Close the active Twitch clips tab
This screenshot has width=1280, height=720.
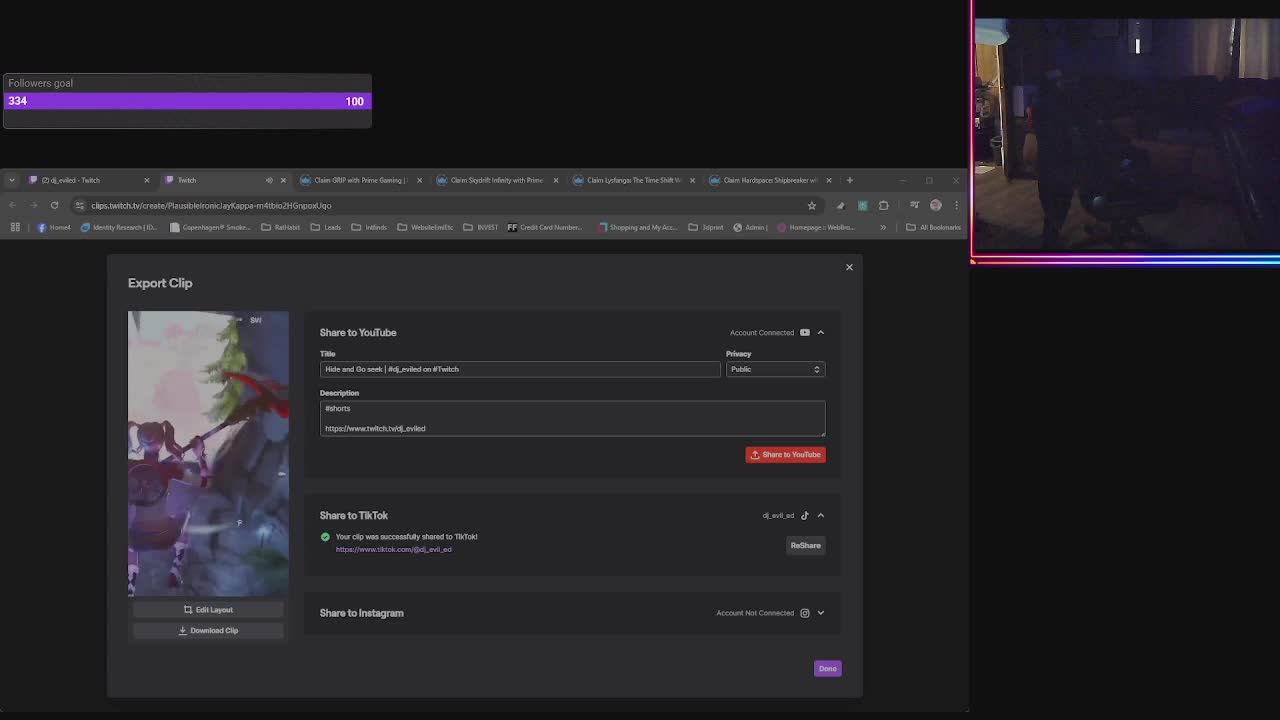pyautogui.click(x=283, y=180)
